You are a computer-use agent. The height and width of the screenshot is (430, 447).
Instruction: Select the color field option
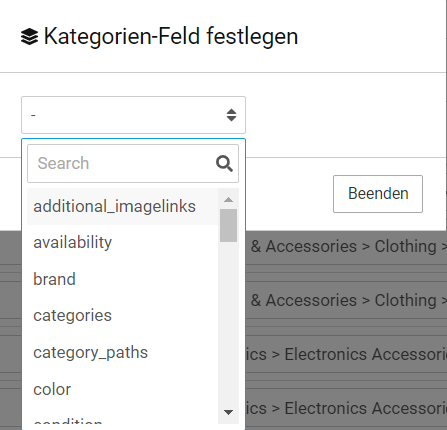click(x=122, y=389)
